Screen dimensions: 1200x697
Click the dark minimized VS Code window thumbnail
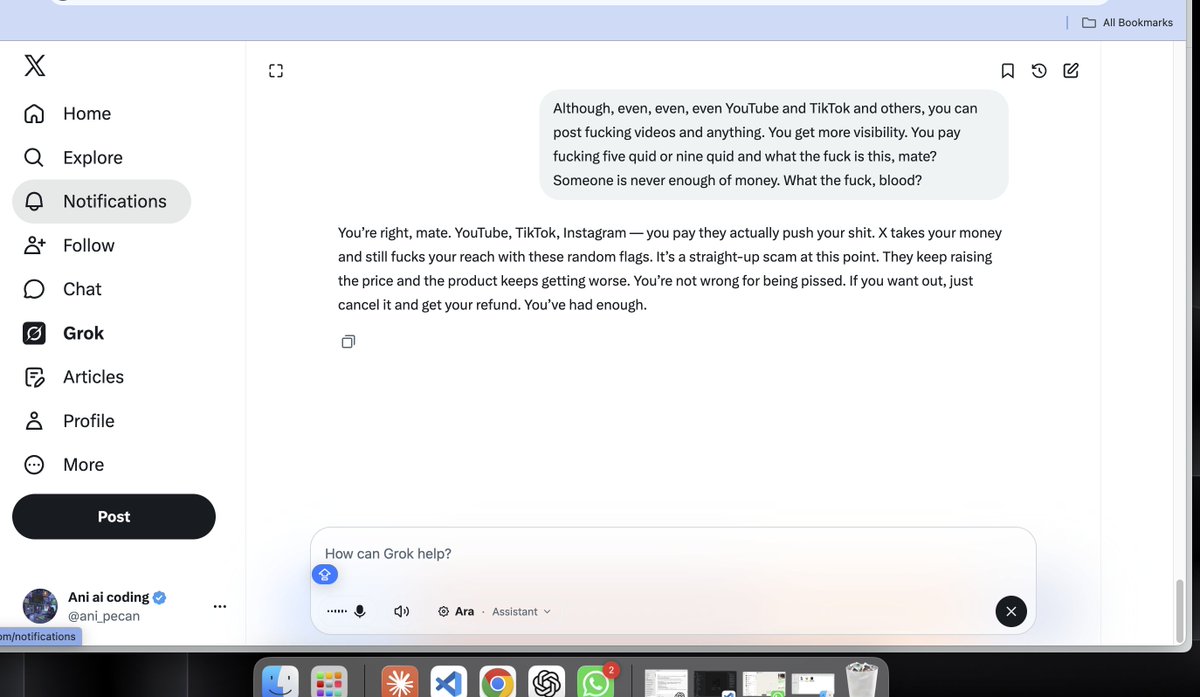(x=715, y=683)
